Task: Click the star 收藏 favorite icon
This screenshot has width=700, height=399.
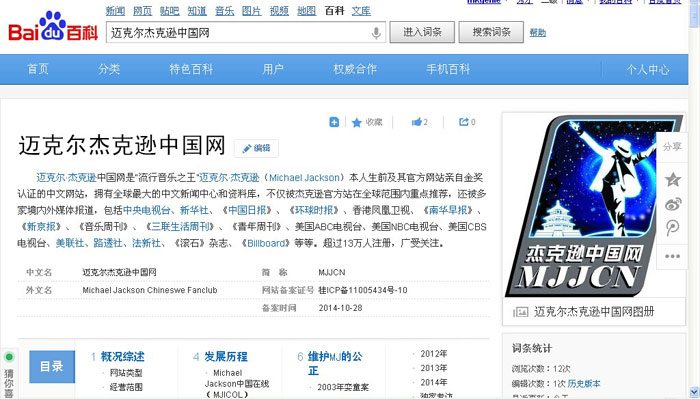Action: pyautogui.click(x=356, y=122)
